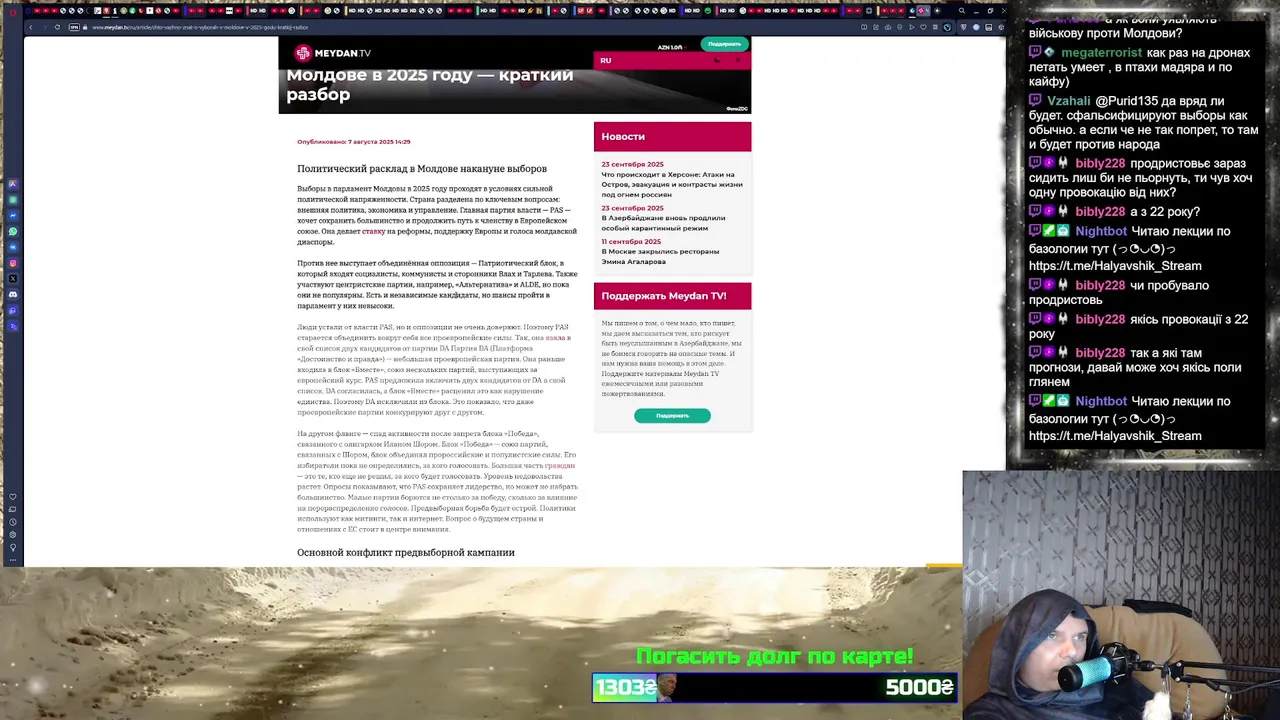
Task: Click heading 'Основной конфликт предвыборной кампании'
Action: point(406,552)
